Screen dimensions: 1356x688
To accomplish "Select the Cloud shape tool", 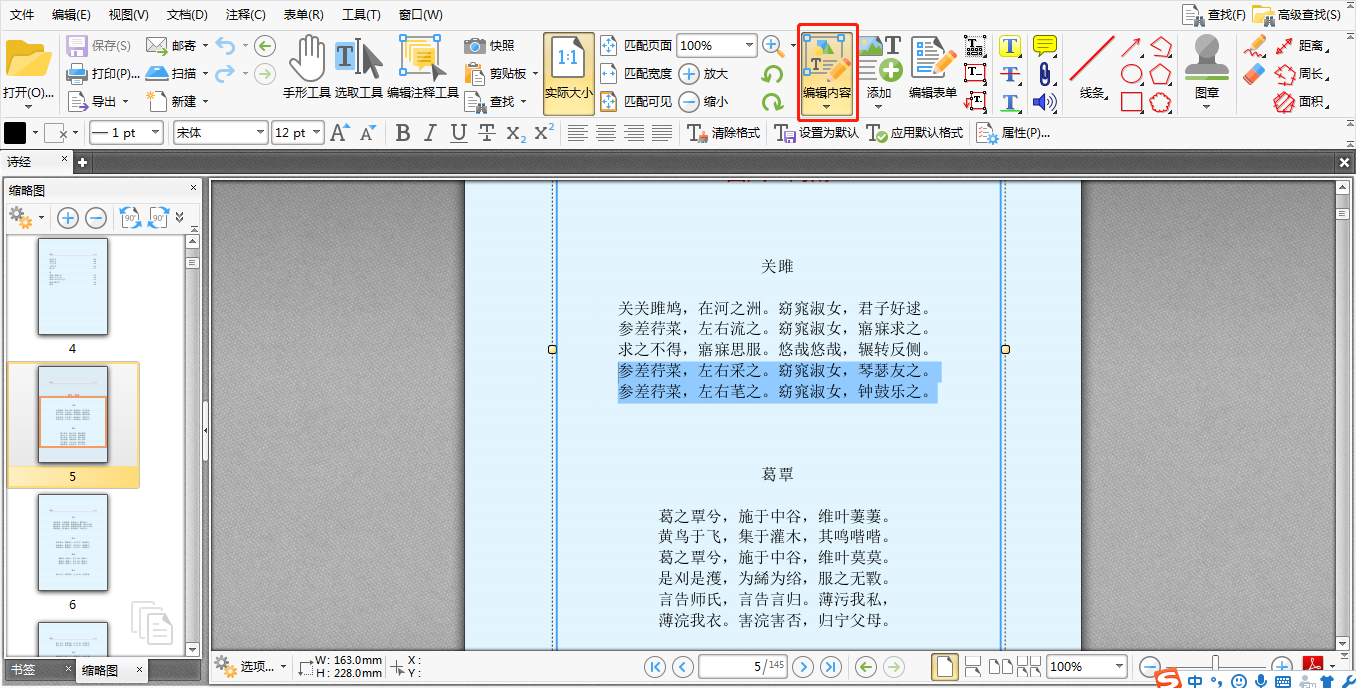I will pyautogui.click(x=1160, y=102).
